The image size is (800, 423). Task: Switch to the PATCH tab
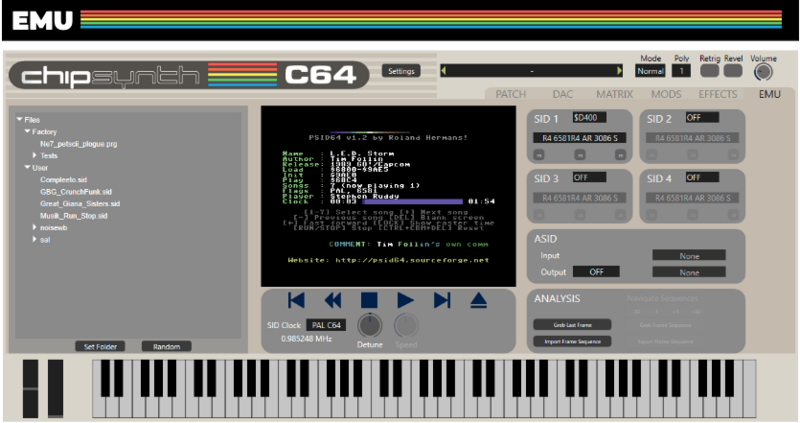coord(511,94)
